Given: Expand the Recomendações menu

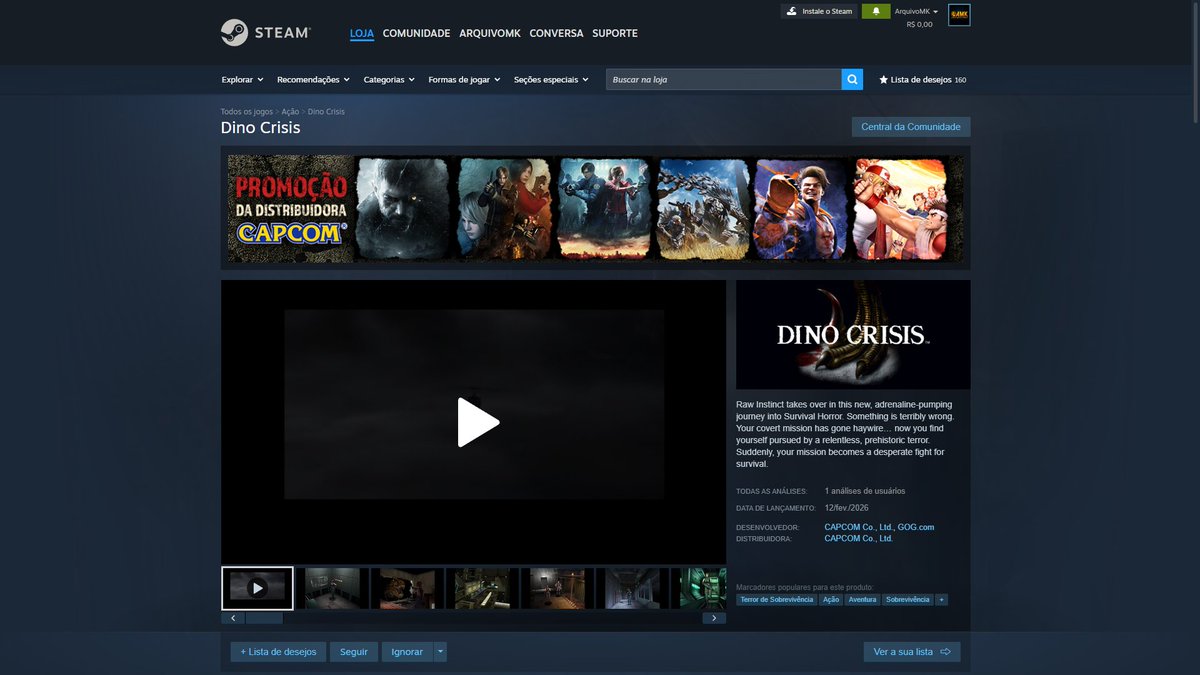Looking at the screenshot, I should click(313, 79).
